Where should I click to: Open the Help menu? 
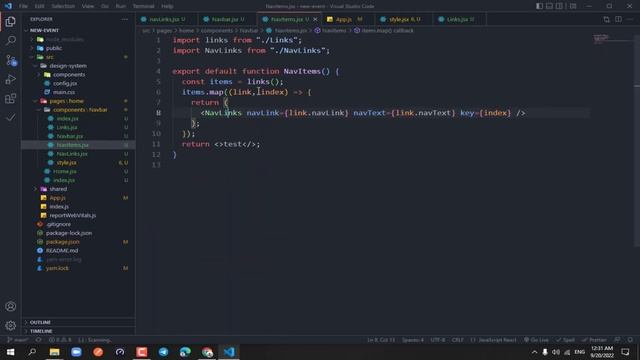[167, 6]
